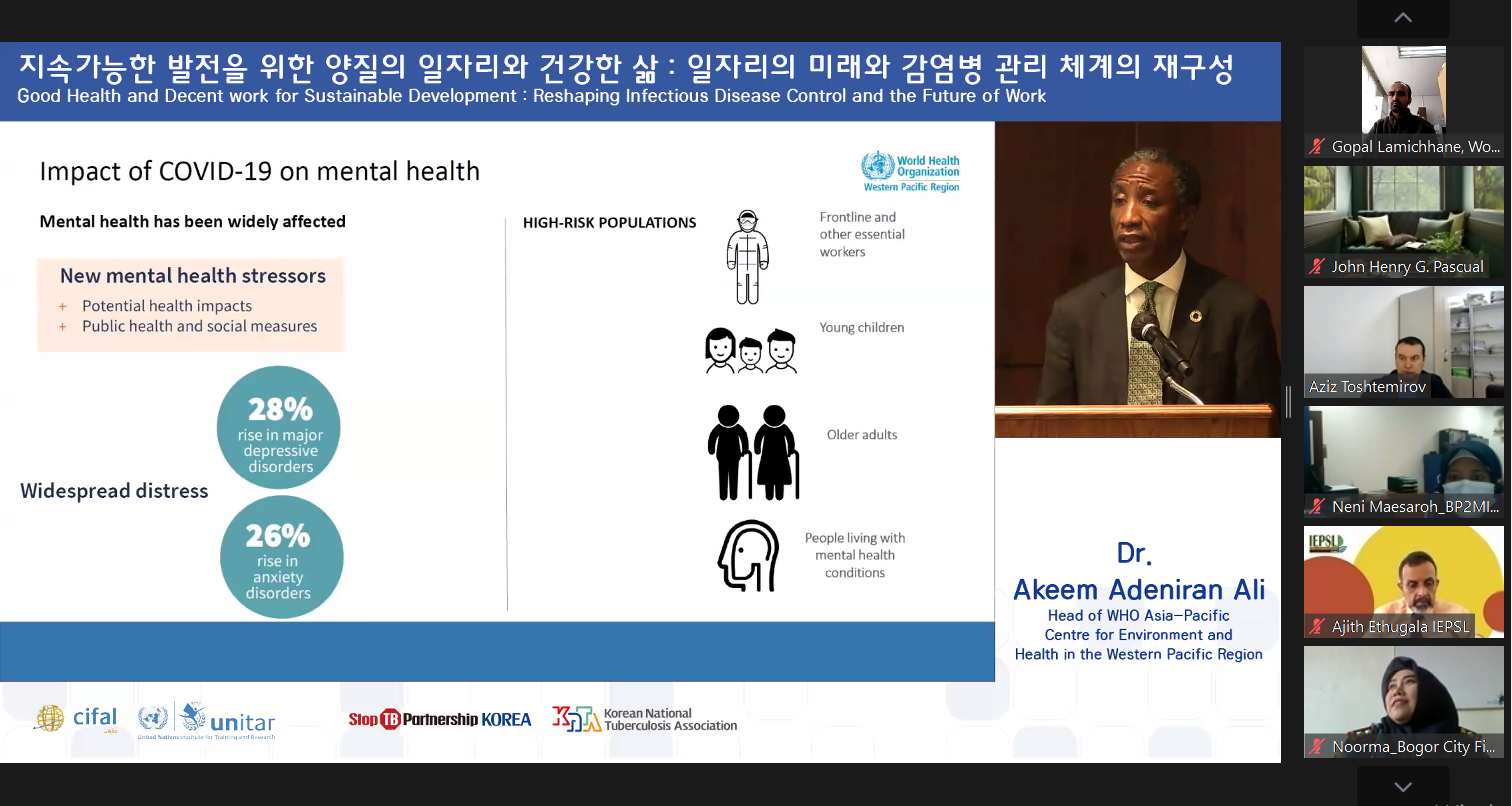Viewport: 1512px width, 806px height.
Task: Click the 'New mental health stressors' heading
Action: point(193,276)
